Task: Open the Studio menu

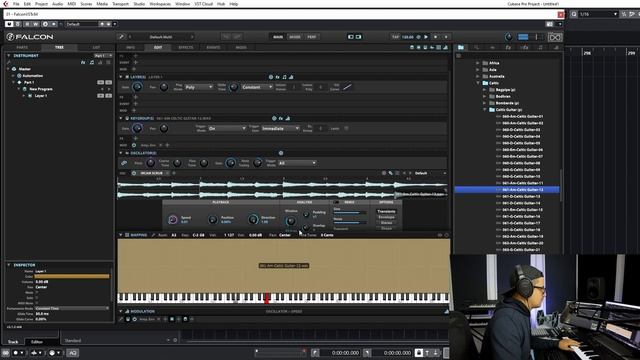Action: (x=139, y=4)
